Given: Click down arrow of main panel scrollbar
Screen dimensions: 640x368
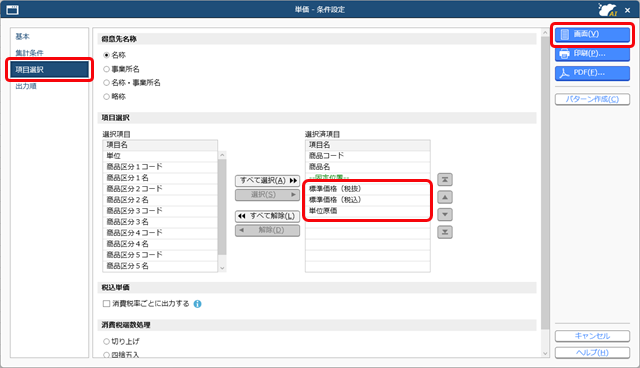Looking at the screenshot, I should click(545, 354).
